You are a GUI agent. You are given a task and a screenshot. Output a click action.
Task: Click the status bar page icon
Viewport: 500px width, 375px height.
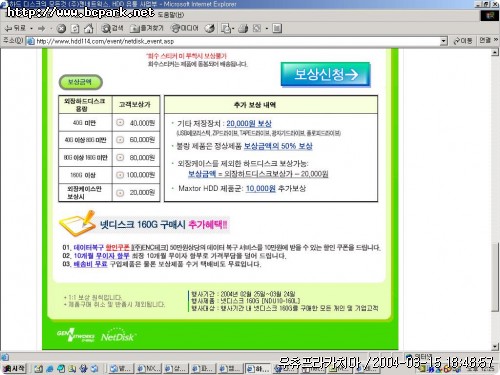5,357
